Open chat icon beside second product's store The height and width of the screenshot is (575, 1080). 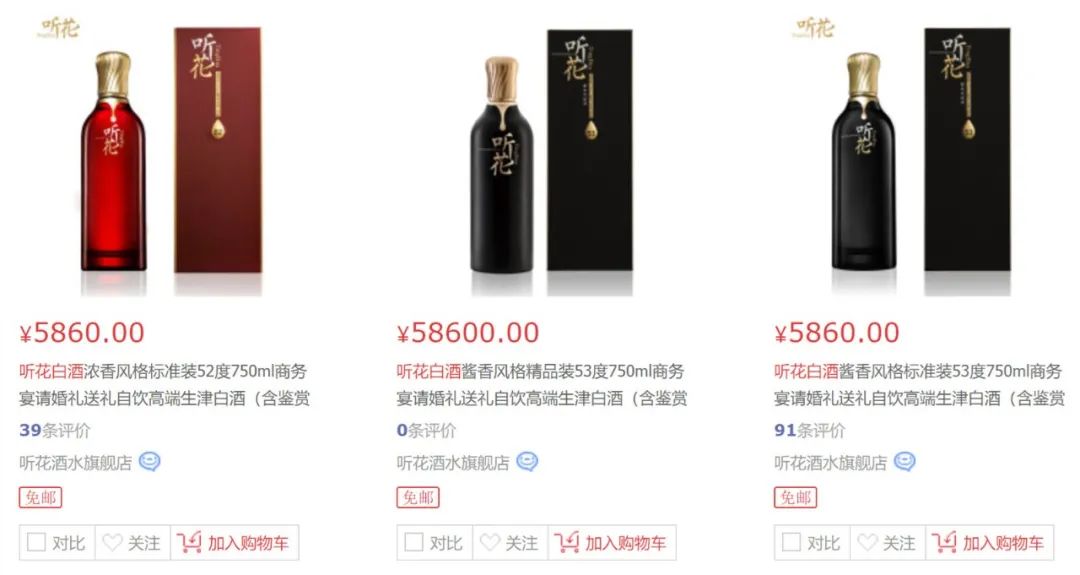click(x=527, y=461)
